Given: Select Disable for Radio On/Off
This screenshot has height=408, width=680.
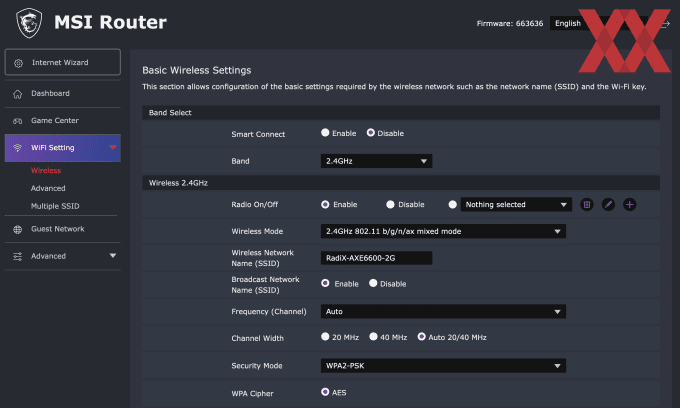Looking at the screenshot, I should pos(390,204).
